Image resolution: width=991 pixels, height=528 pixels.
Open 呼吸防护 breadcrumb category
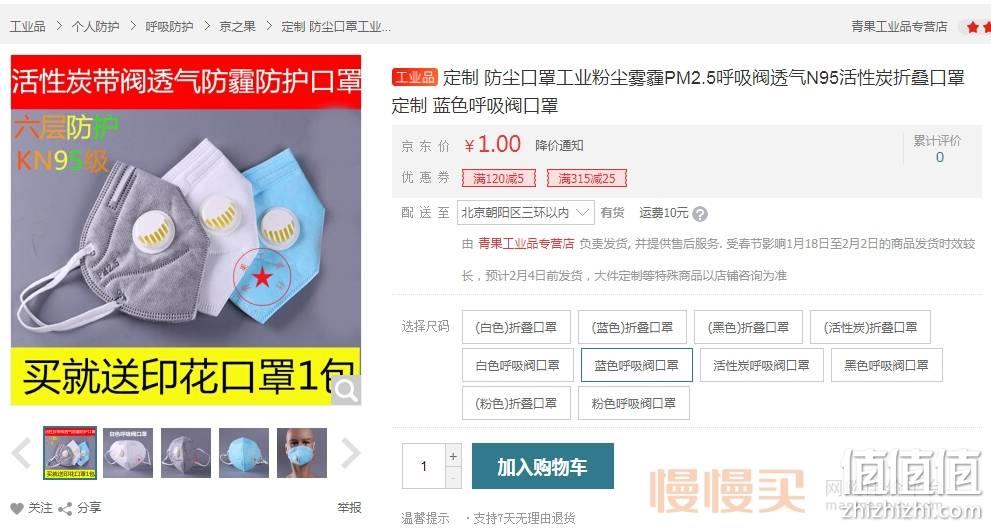coord(169,27)
